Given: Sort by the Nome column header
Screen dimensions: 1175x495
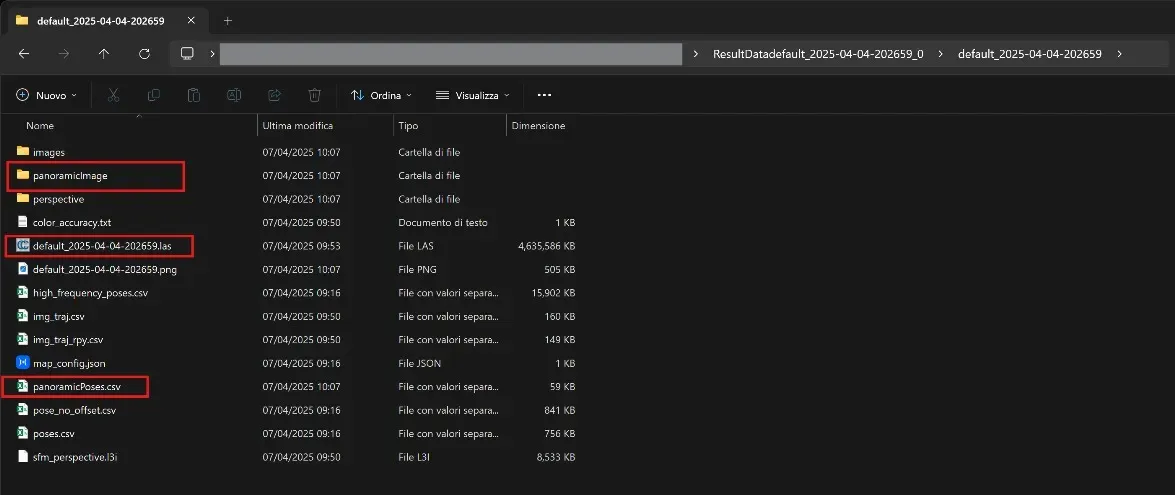Looking at the screenshot, I should [40, 126].
